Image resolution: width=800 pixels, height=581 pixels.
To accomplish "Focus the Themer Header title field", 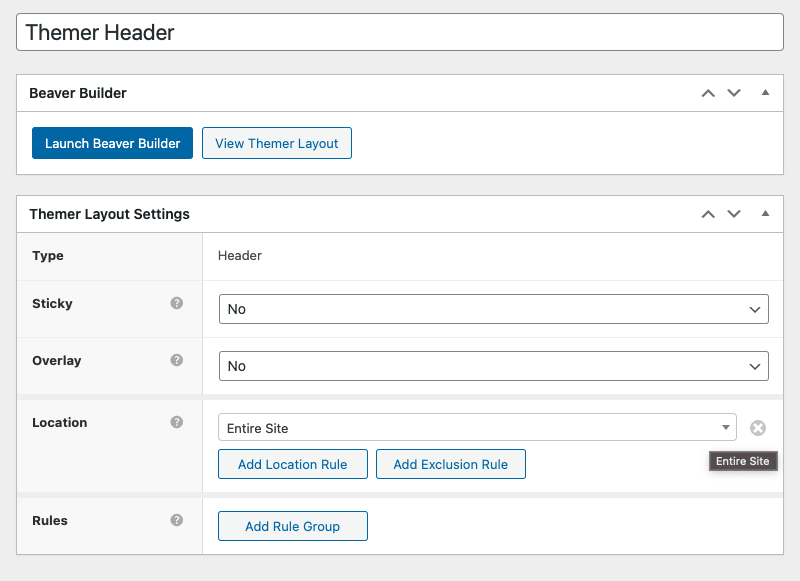I will [400, 32].
